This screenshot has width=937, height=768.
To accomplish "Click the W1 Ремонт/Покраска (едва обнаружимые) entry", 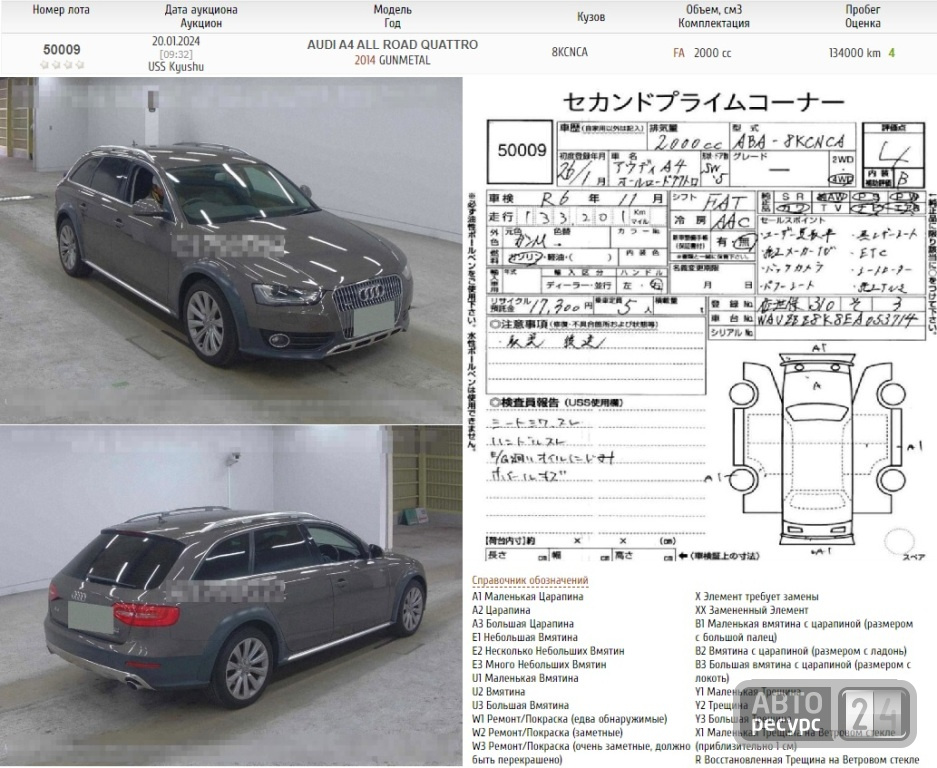I will pos(569,719).
